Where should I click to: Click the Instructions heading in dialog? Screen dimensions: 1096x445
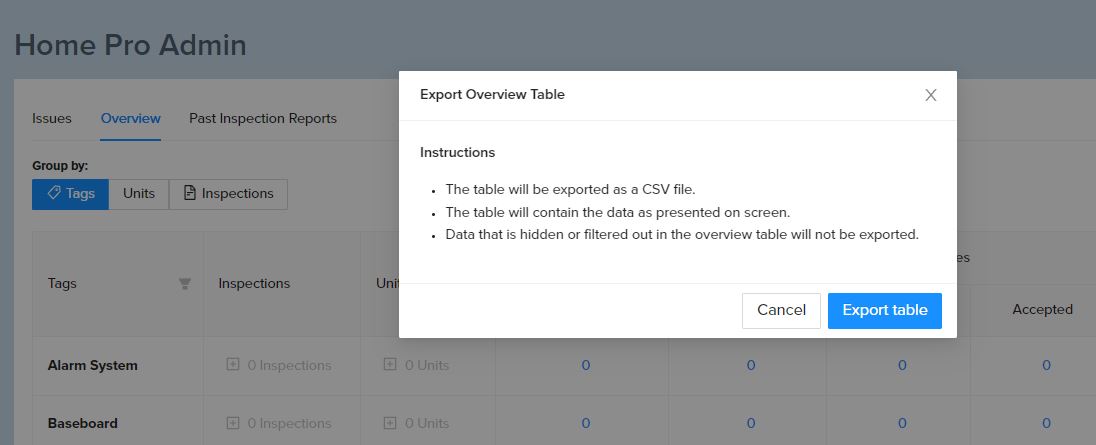tap(457, 152)
